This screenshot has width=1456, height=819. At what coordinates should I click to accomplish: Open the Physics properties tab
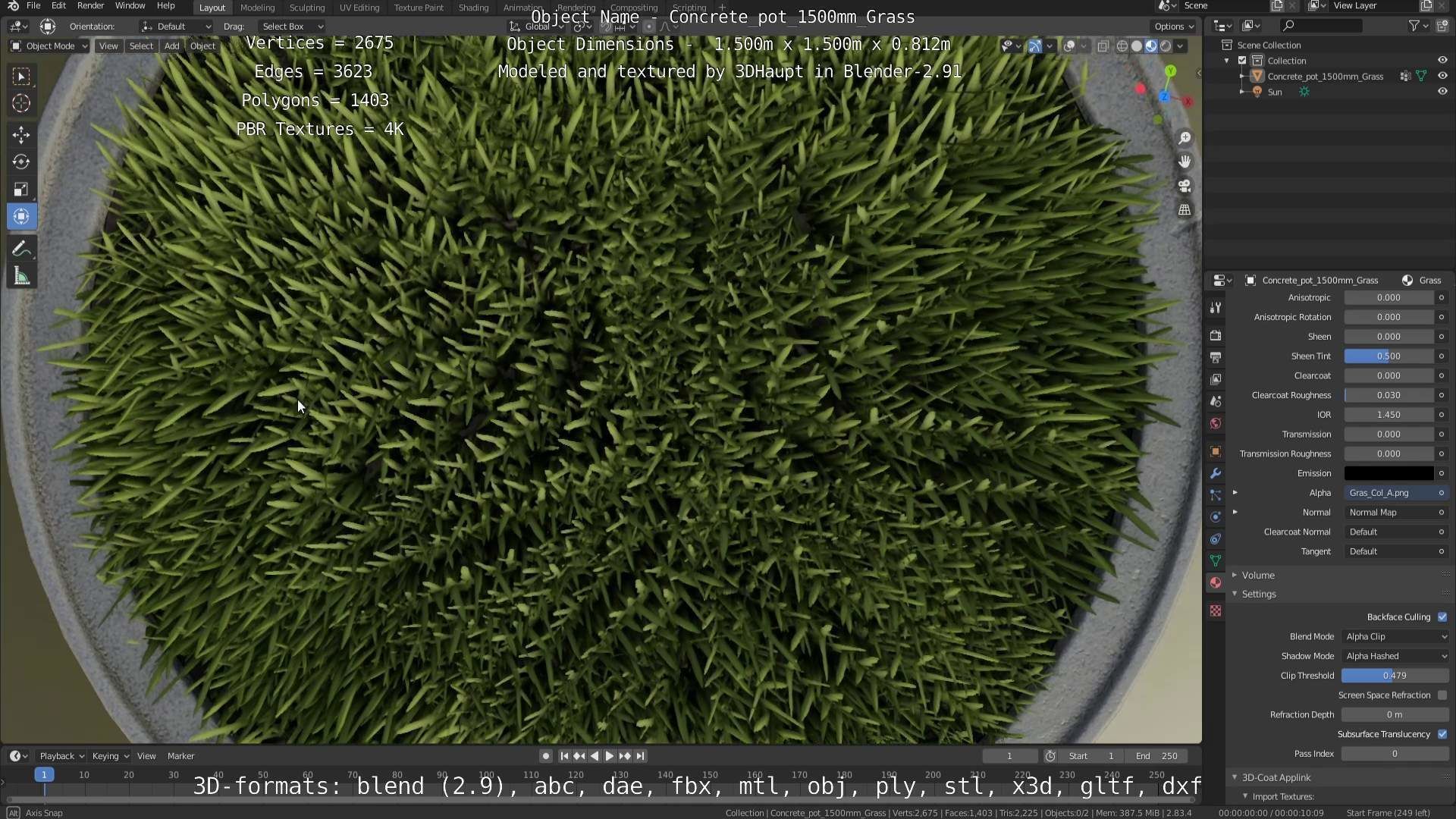pos(1216,517)
